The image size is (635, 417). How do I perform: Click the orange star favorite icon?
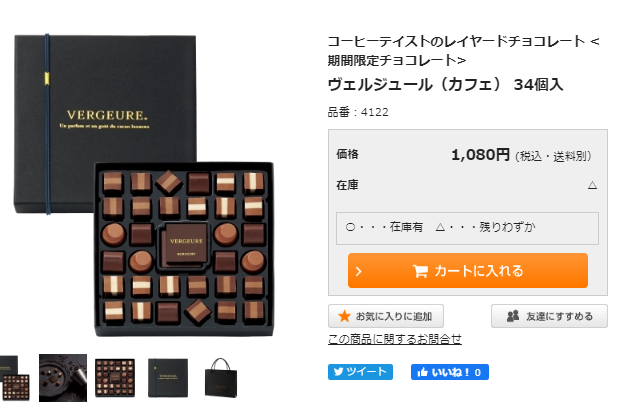[344, 316]
